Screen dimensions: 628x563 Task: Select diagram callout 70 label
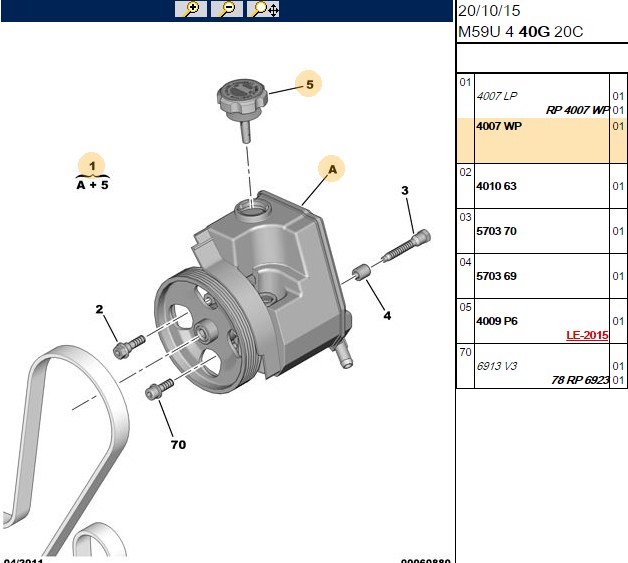pyautogui.click(x=178, y=445)
